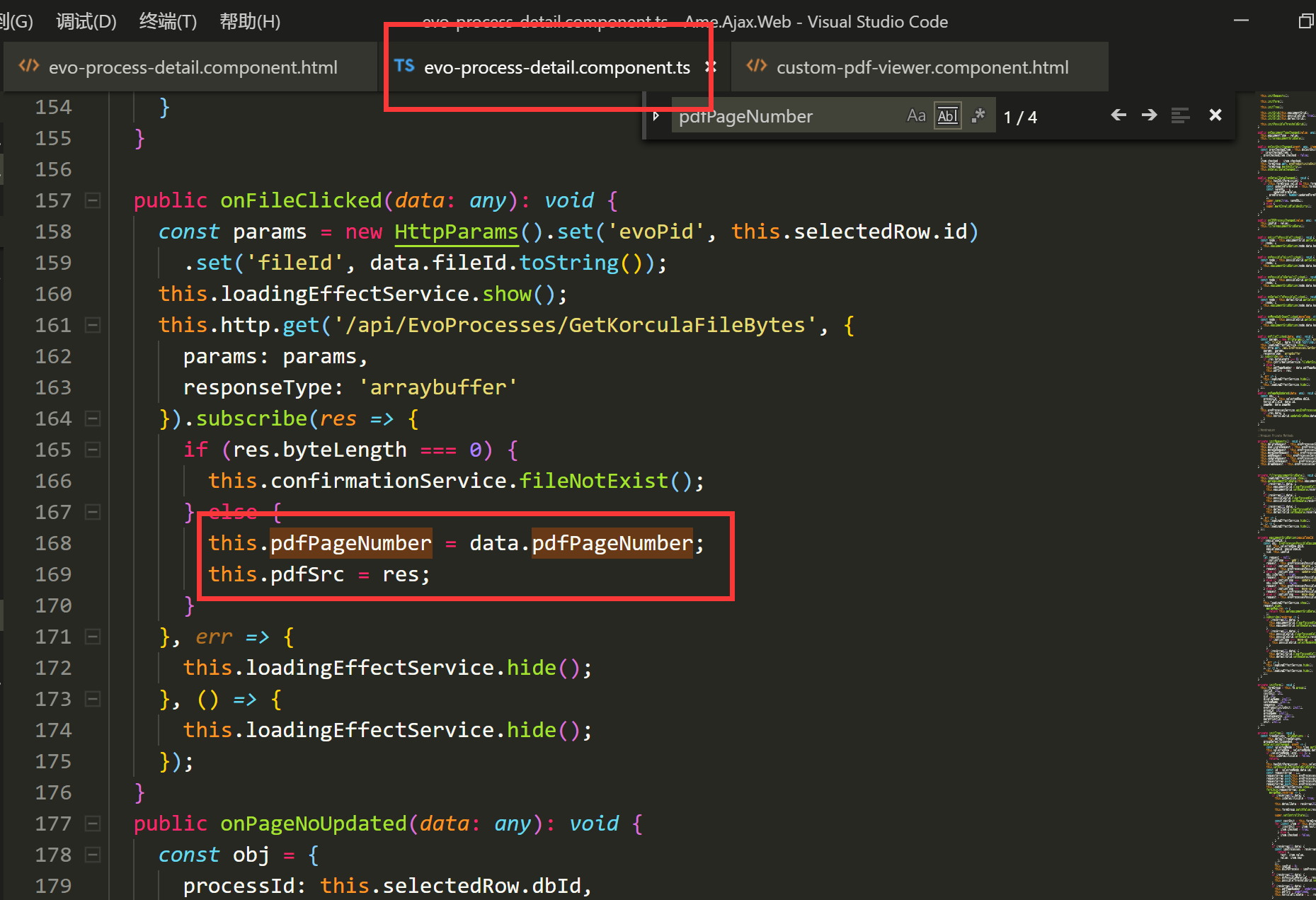Click the HTML icon on evo-process-detail.component.html tab
Image resolution: width=1316 pixels, height=900 pixels.
(28, 66)
